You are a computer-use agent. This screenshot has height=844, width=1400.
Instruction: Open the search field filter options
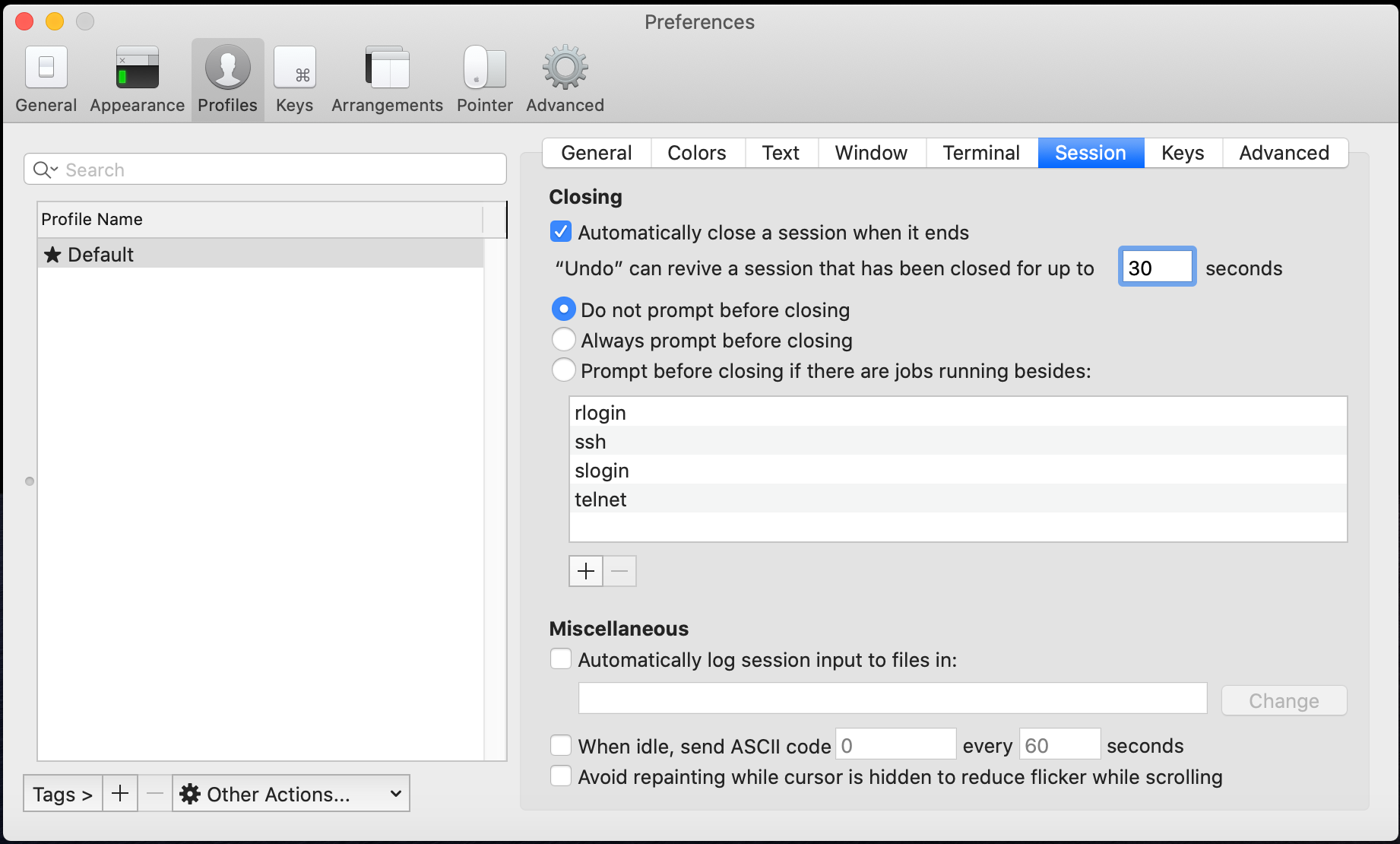point(45,169)
